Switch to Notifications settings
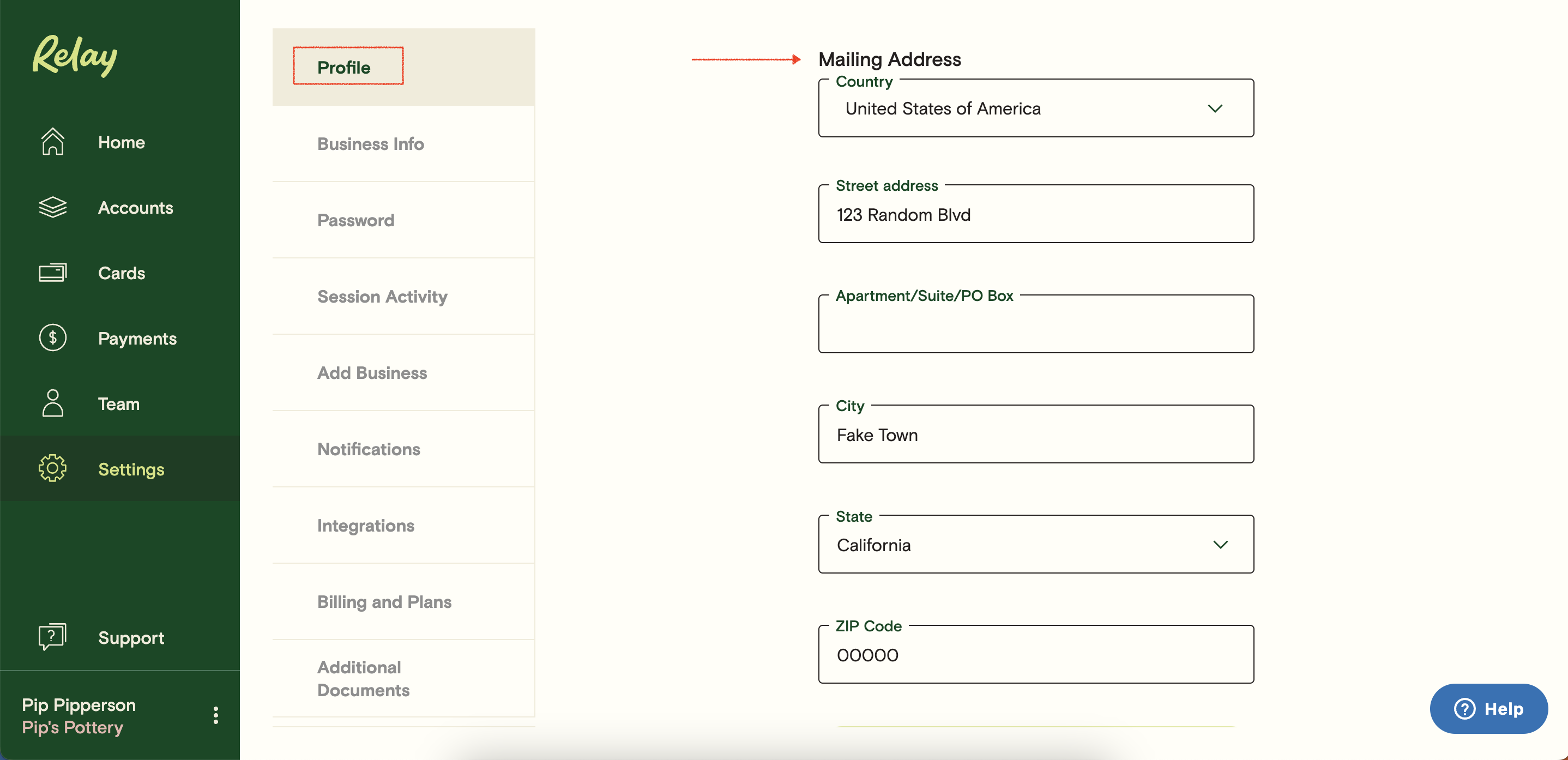Viewport: 1568px width, 760px height. 403,449
